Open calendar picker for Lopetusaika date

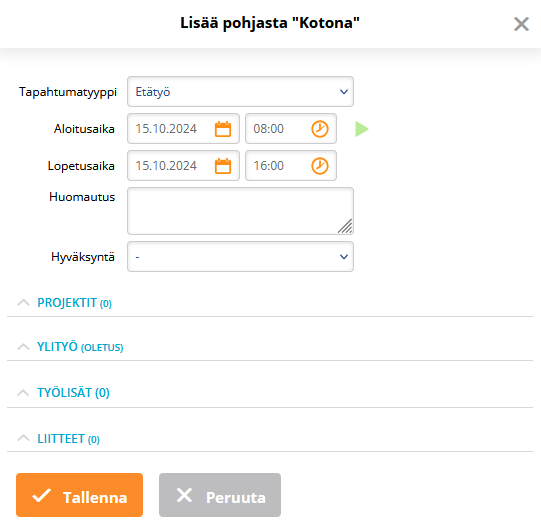(223, 166)
